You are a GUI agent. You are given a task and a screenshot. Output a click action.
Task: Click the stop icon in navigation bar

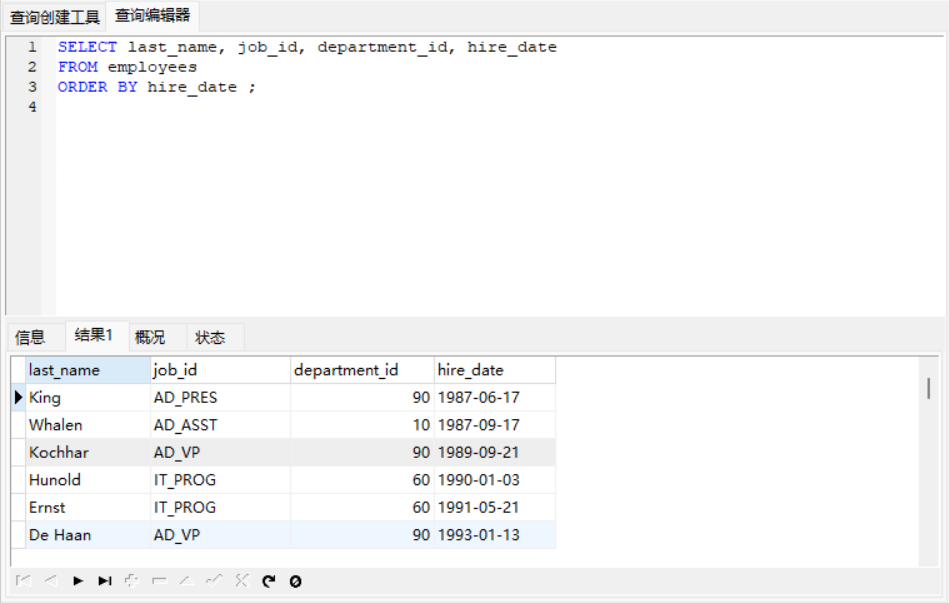click(x=295, y=581)
